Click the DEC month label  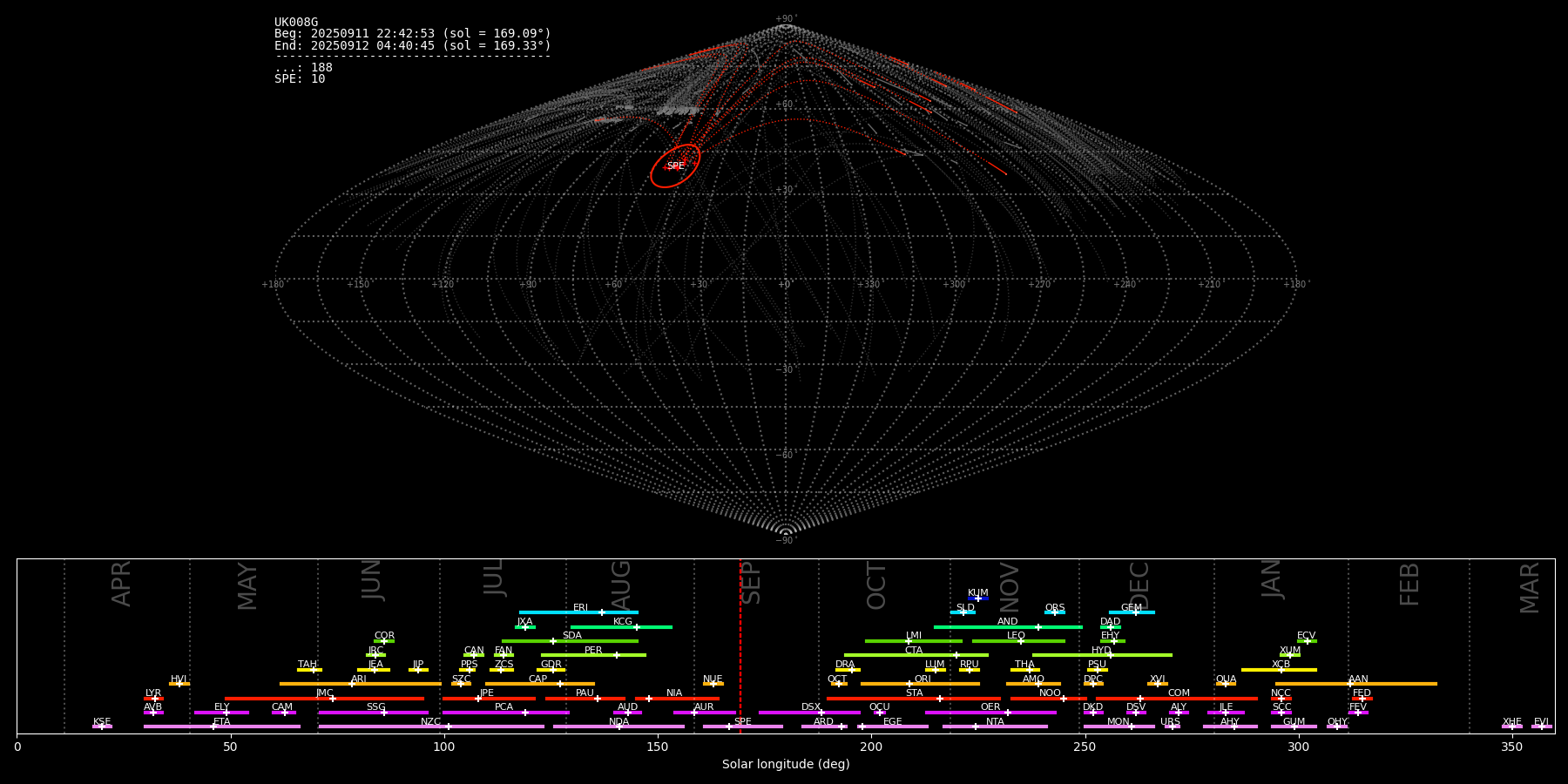coord(1139,585)
